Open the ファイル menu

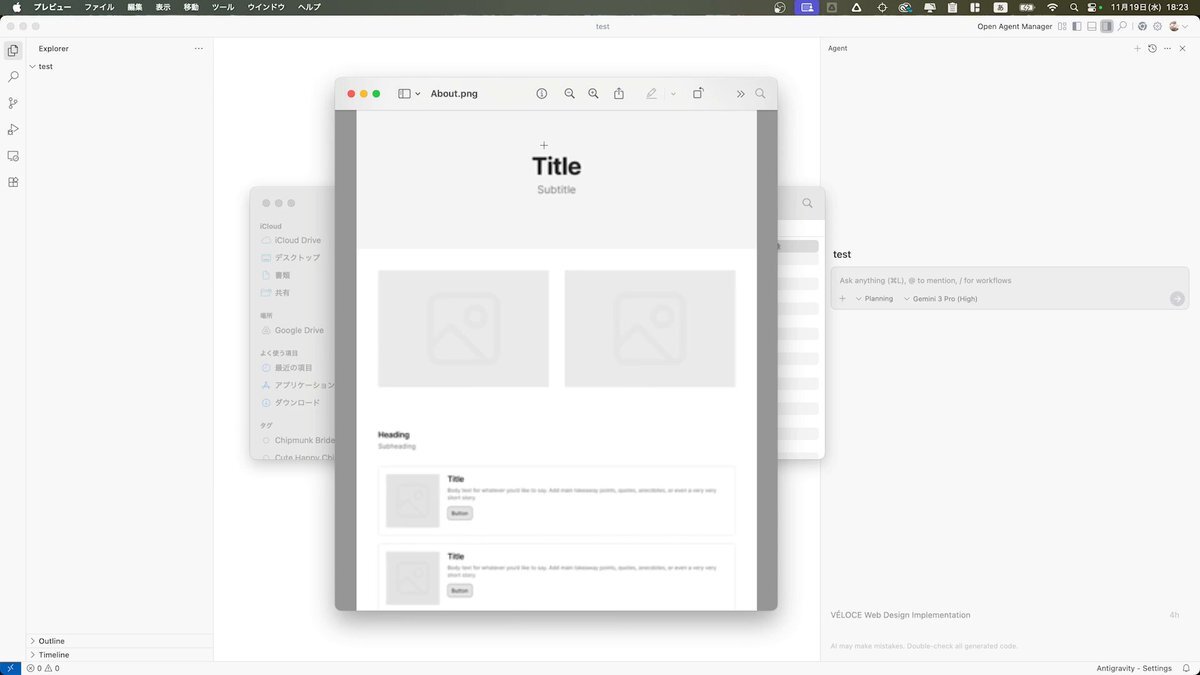tap(99, 7)
